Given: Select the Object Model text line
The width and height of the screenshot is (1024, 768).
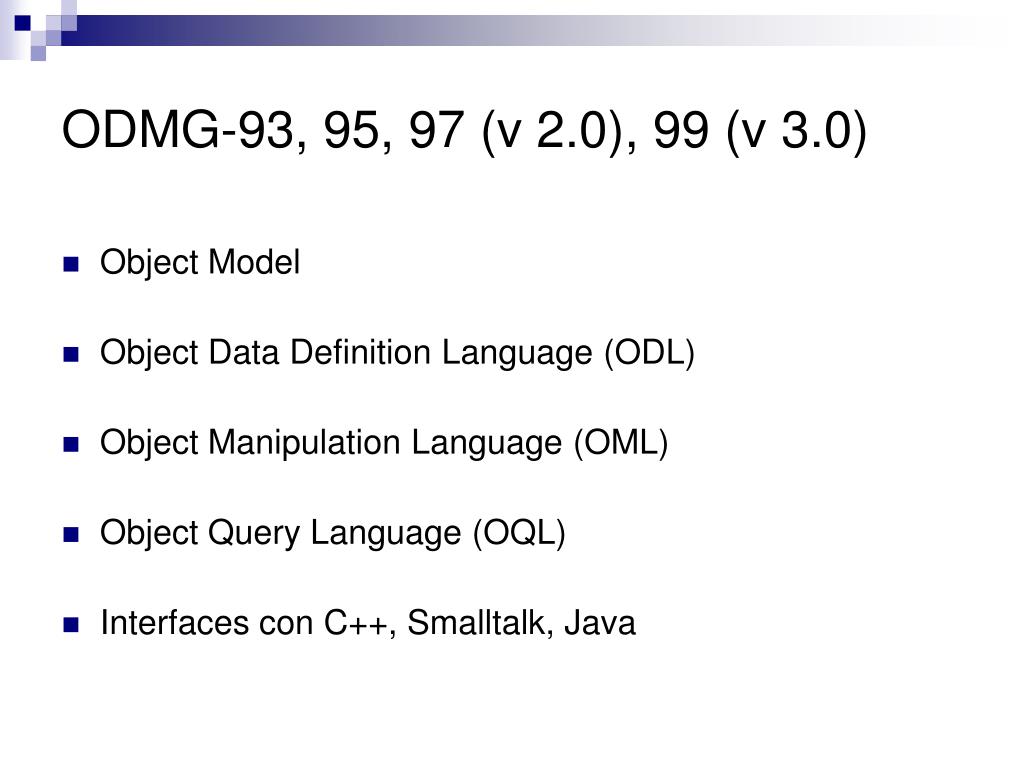Looking at the screenshot, I should pyautogui.click(x=200, y=263).
